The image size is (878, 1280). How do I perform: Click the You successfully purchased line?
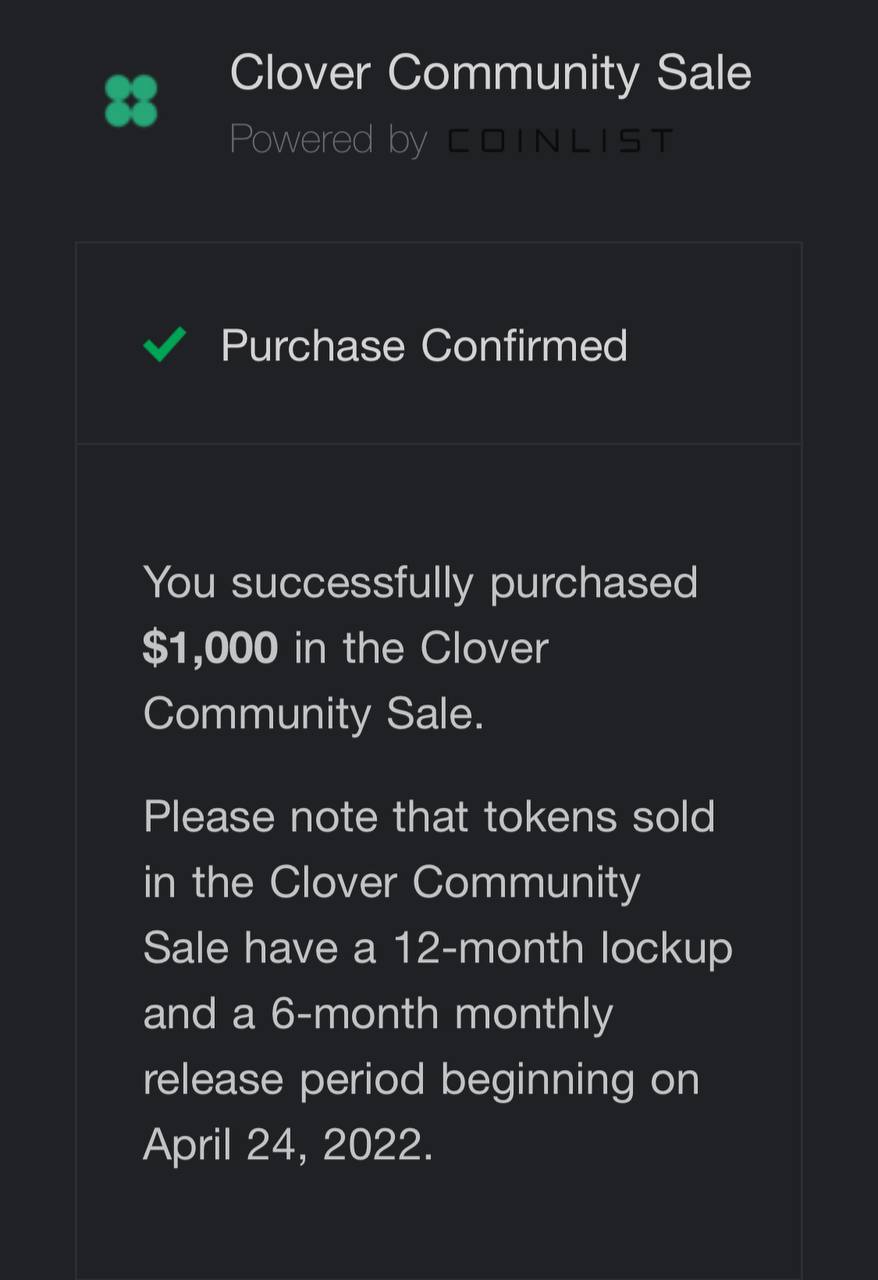pyautogui.click(x=420, y=583)
